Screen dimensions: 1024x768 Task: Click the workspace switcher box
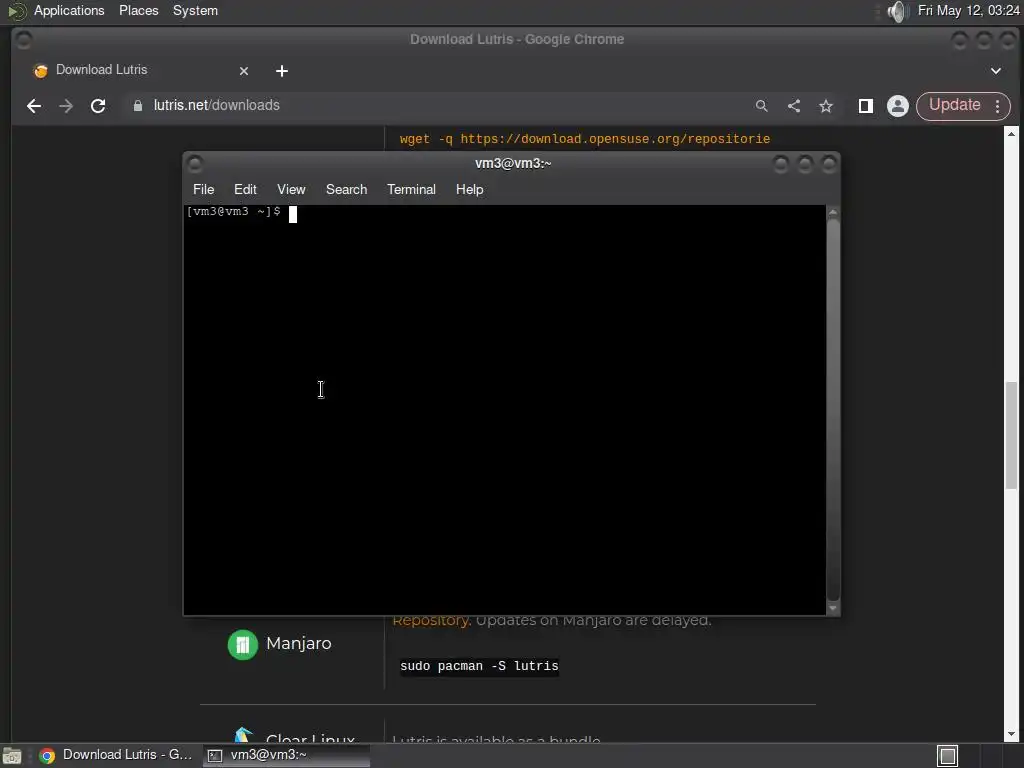(948, 756)
